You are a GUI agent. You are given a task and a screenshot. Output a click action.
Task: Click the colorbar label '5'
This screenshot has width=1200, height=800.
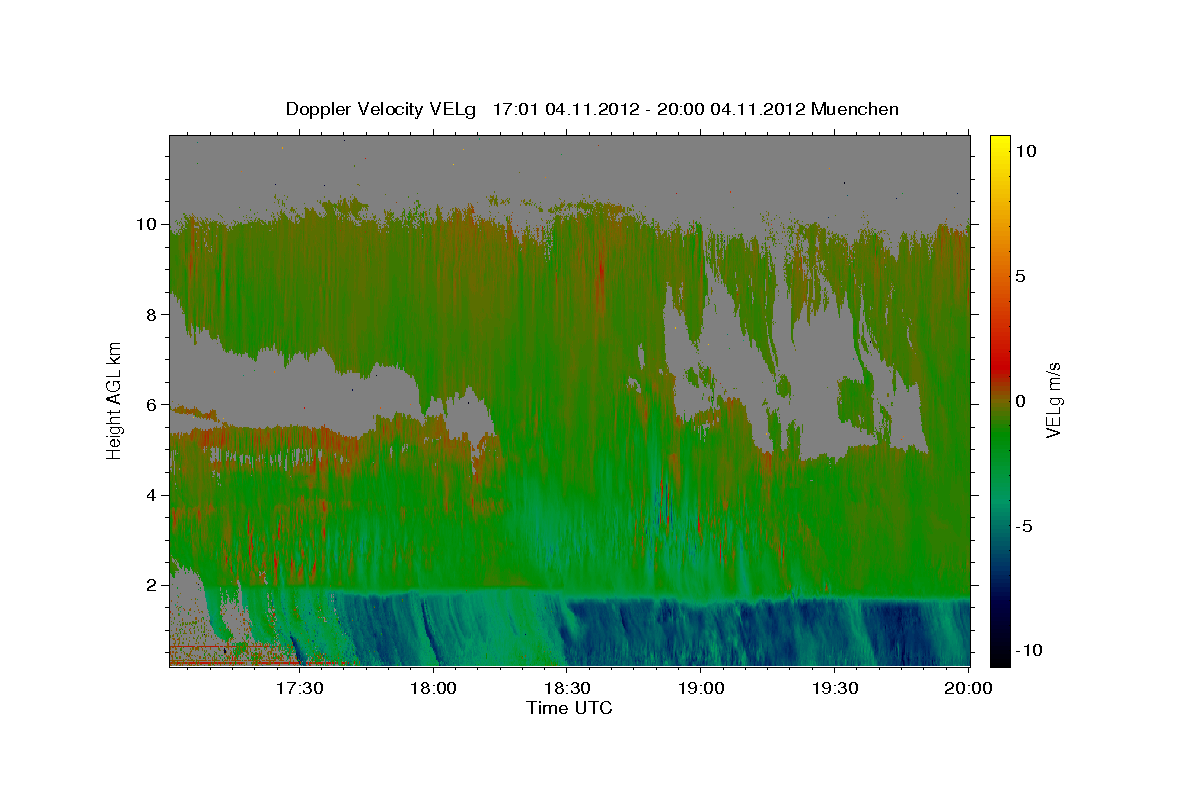tap(1021, 275)
